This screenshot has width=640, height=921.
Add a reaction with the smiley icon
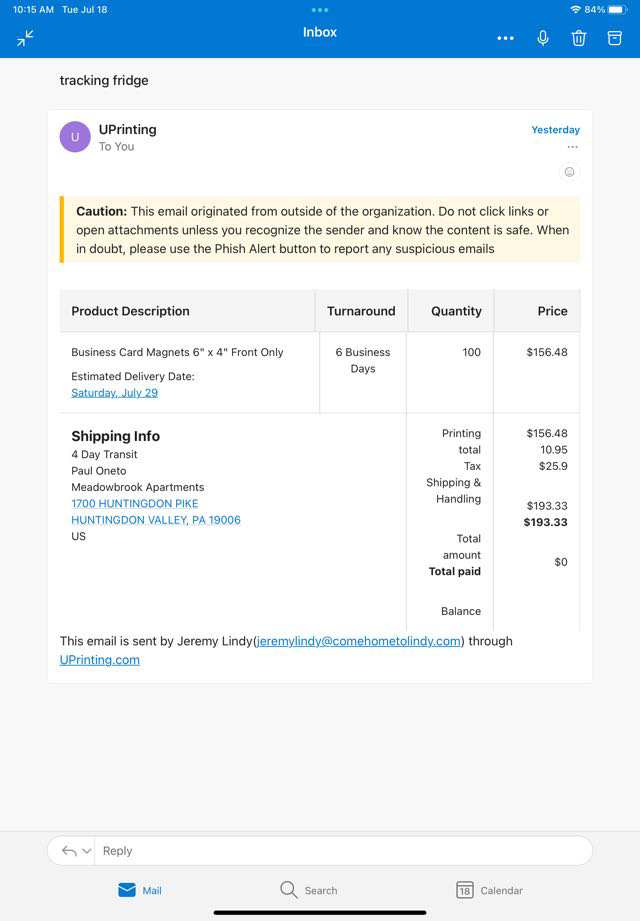(570, 172)
